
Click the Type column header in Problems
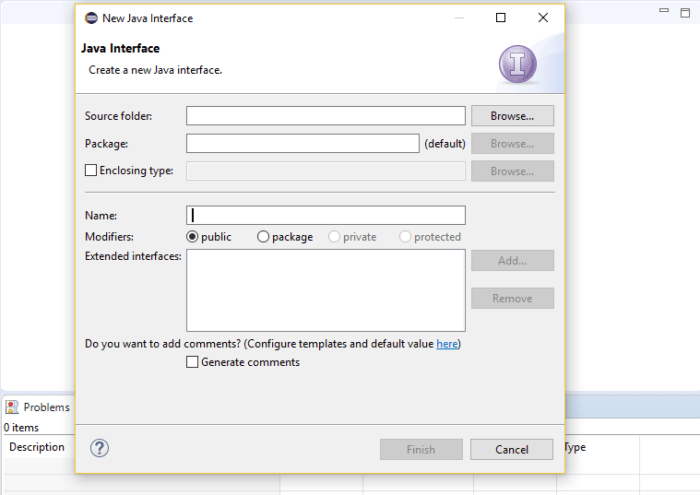[x=575, y=447]
